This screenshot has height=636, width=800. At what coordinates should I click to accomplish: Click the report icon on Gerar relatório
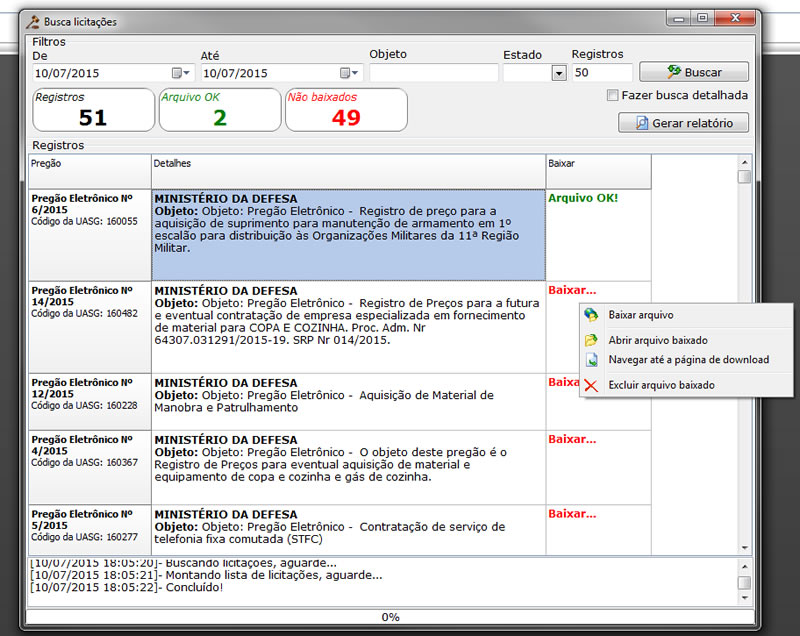click(641, 123)
